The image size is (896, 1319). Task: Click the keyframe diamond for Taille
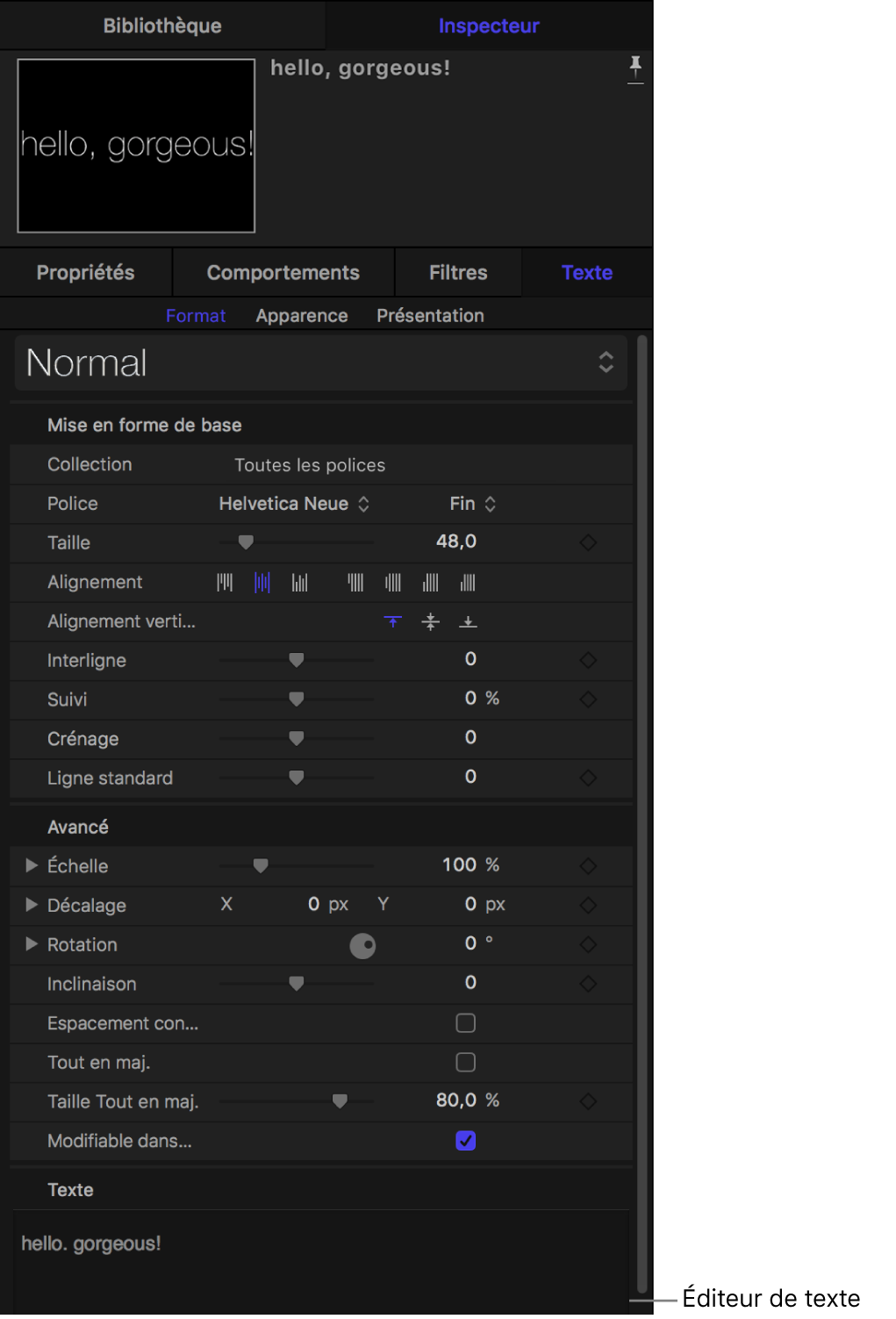coord(588,543)
